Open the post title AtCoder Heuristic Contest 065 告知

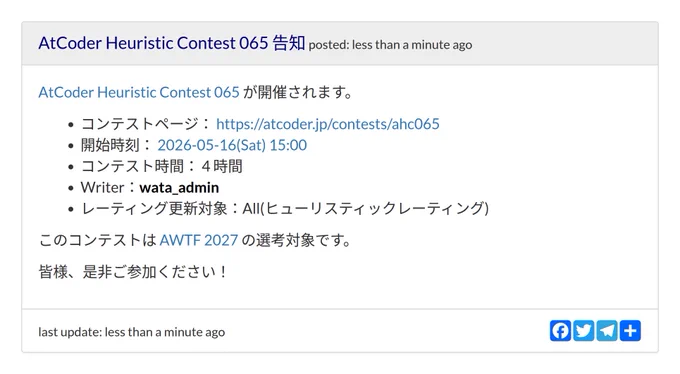[x=172, y=43]
